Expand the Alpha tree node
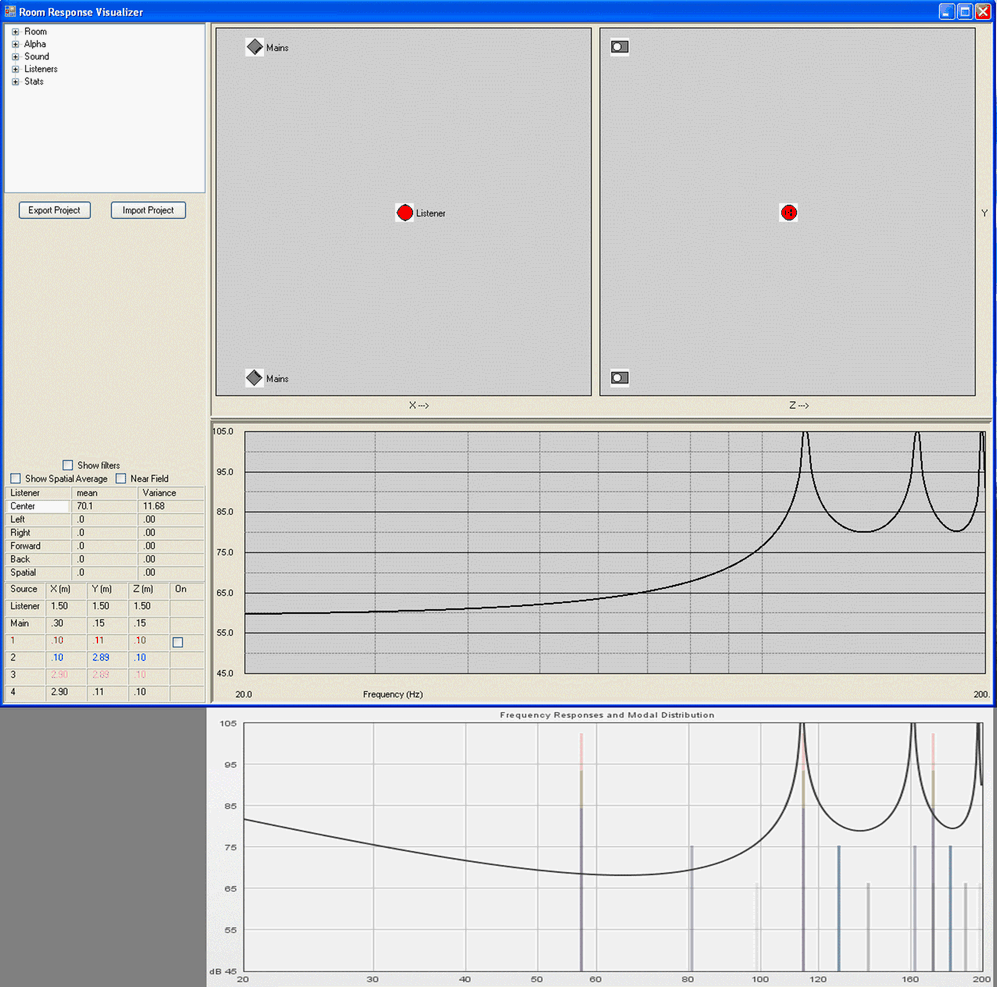 15,45
